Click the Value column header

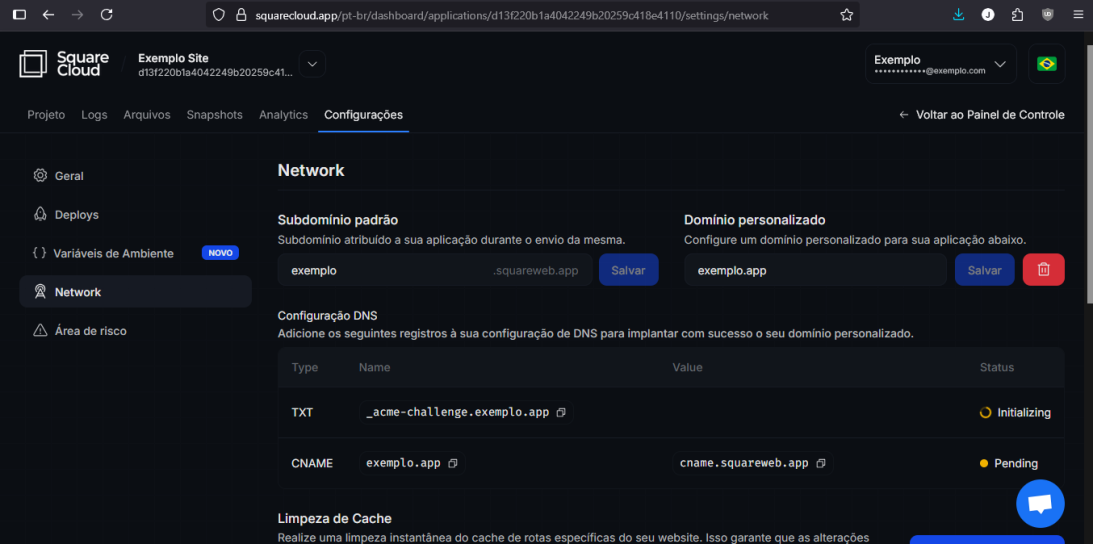687,367
